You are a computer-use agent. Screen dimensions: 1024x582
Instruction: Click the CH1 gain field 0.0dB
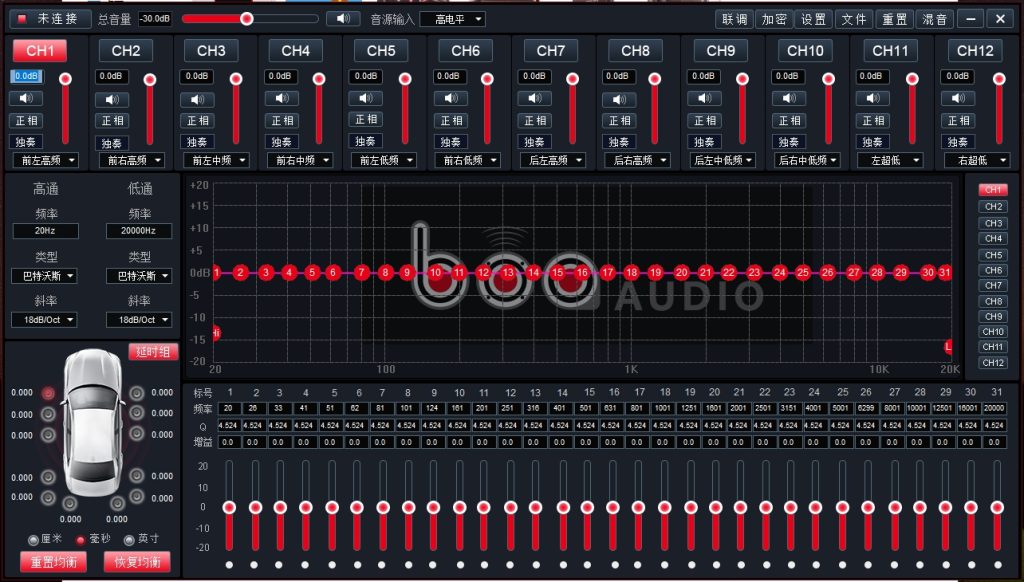(x=26, y=76)
